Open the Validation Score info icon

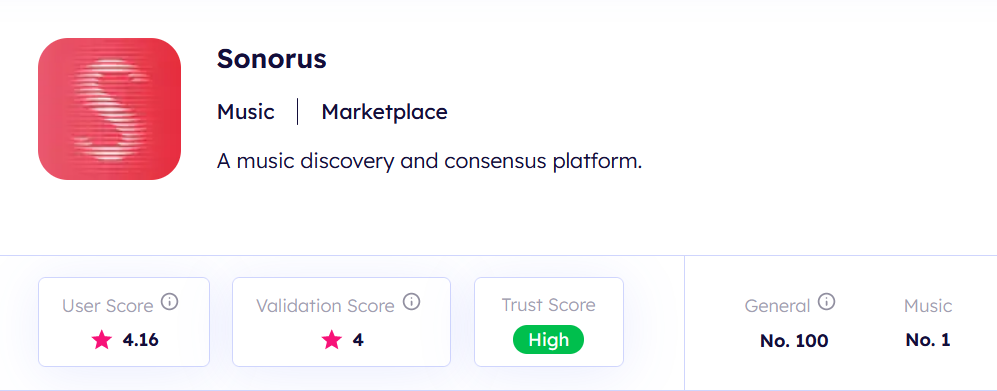click(x=411, y=301)
